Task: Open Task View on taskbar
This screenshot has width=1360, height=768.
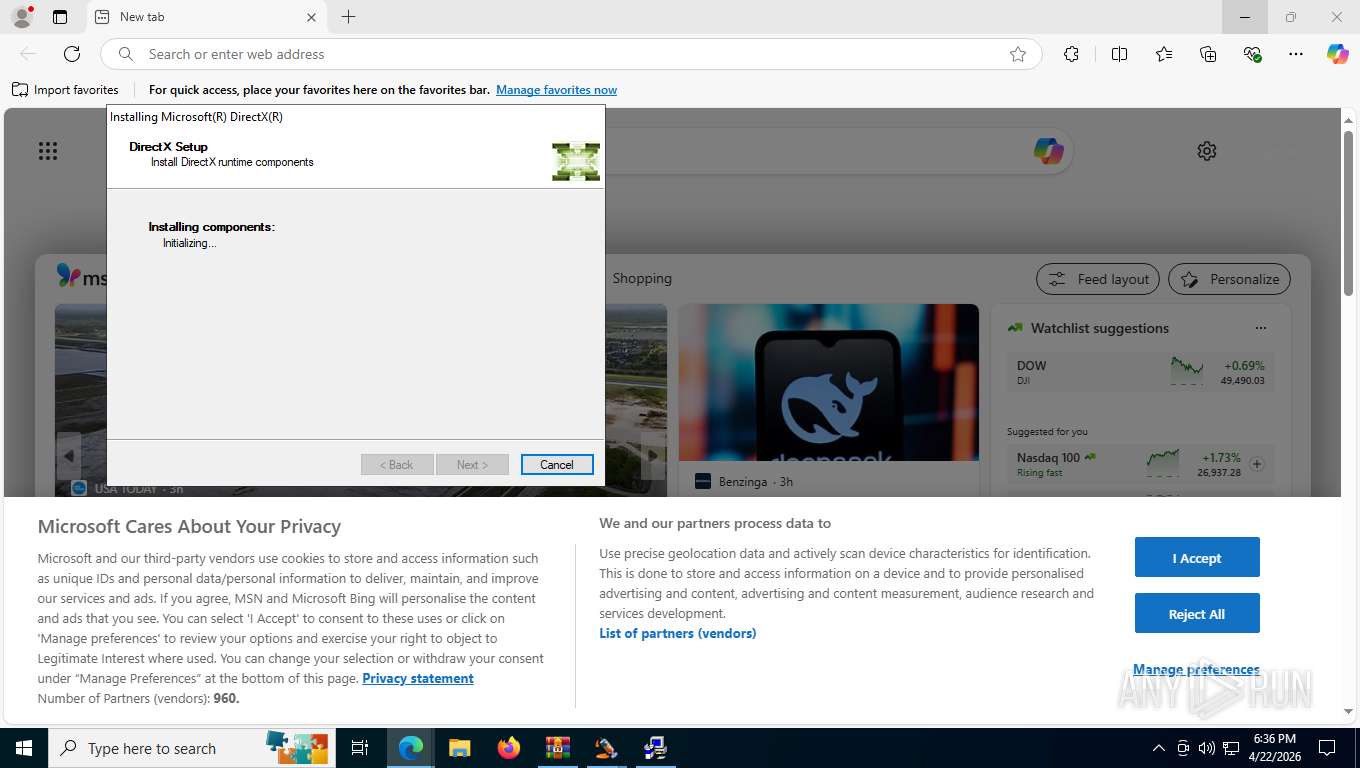Action: tap(360, 748)
